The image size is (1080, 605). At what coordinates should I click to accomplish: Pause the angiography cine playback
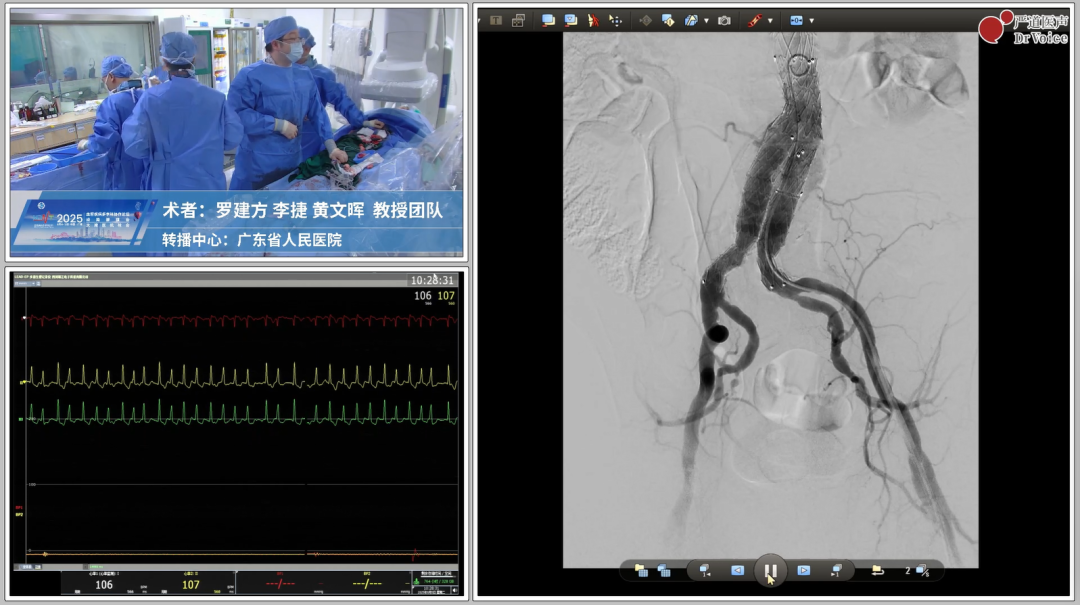[x=770, y=571]
